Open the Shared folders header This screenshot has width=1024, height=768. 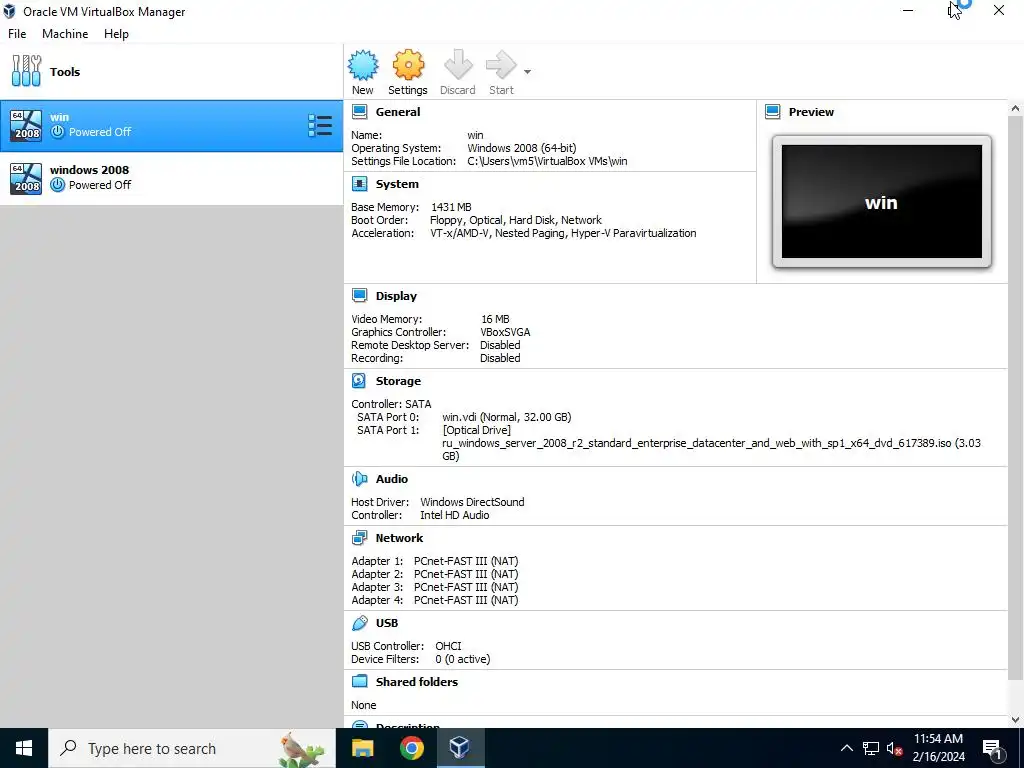tap(417, 682)
